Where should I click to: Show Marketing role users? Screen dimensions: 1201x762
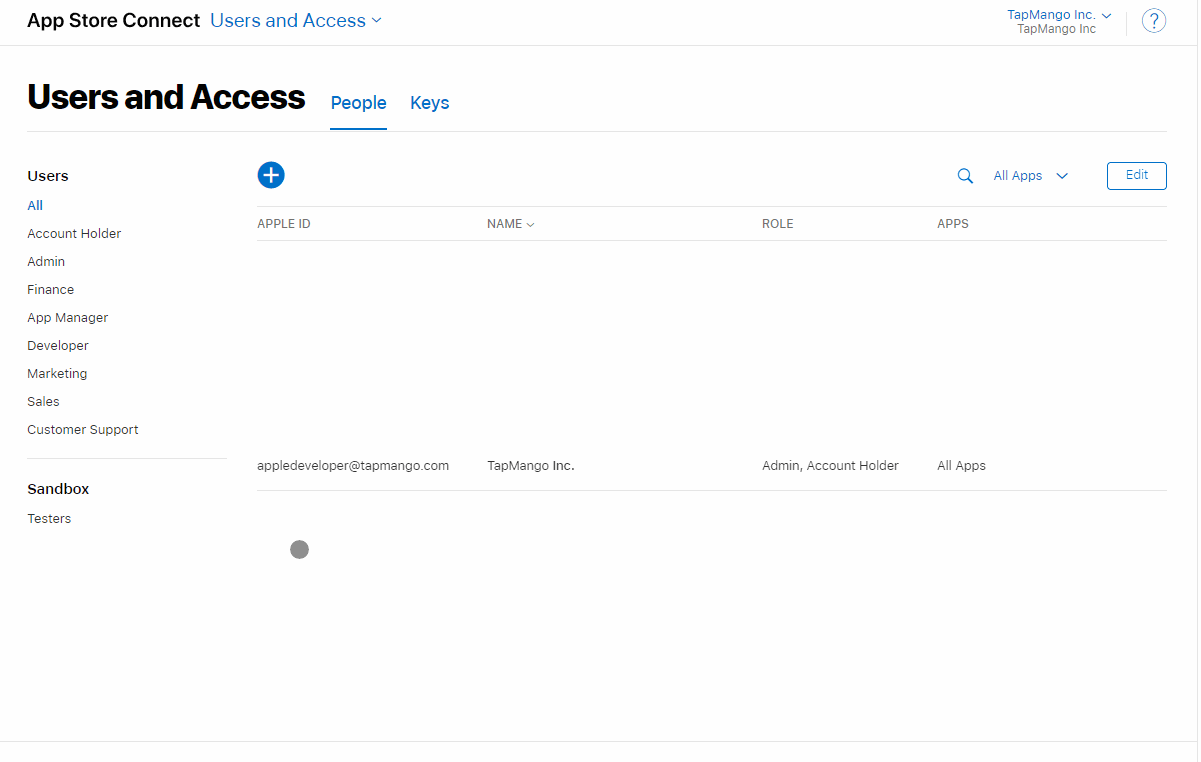57,374
